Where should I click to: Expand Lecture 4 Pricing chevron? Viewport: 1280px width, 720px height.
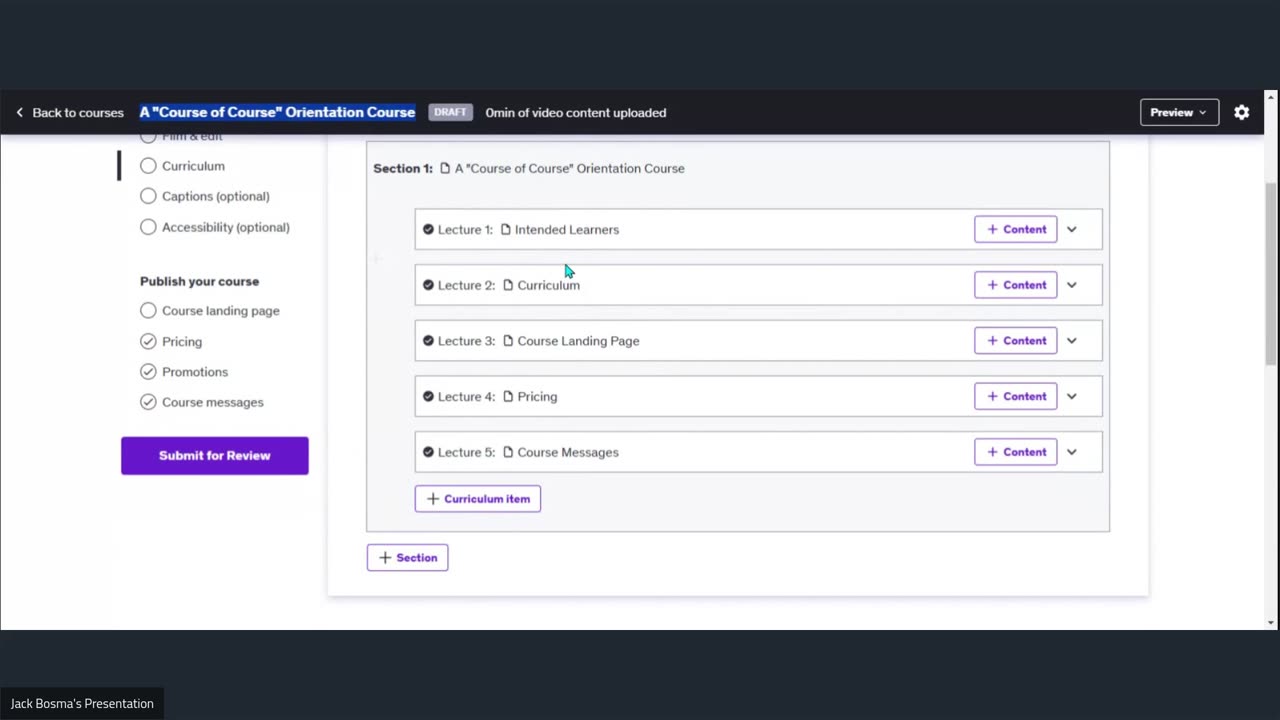pos(1071,397)
